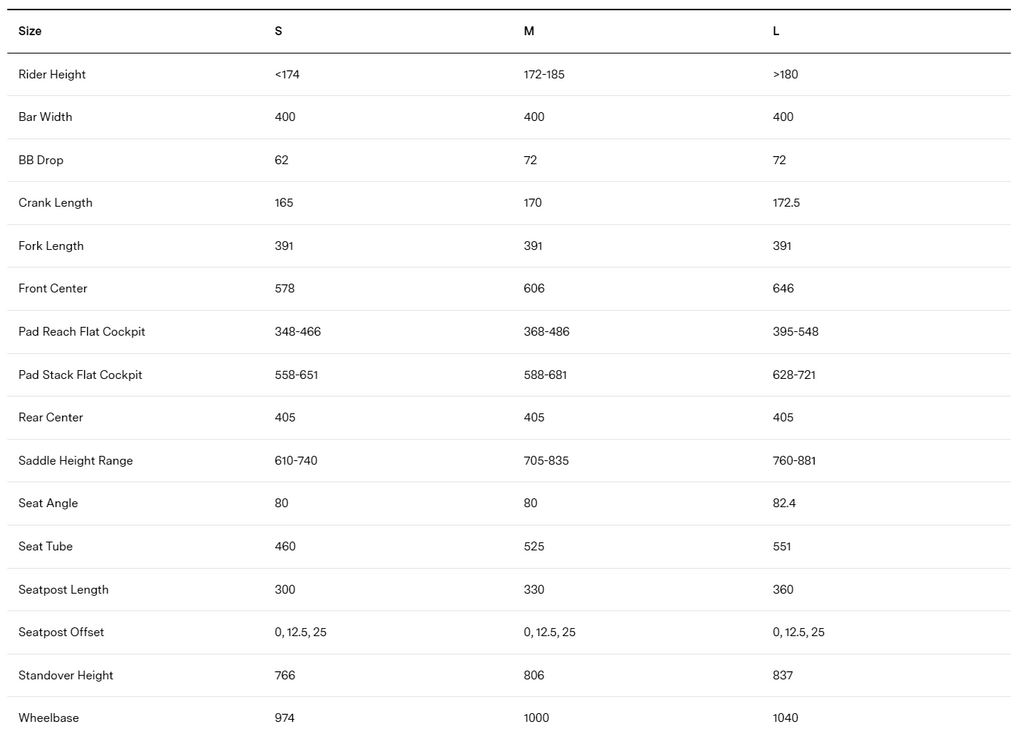The width and height of the screenshot is (1024, 738).
Task: Click Standover Height value 837
Action: pyautogui.click(x=783, y=675)
